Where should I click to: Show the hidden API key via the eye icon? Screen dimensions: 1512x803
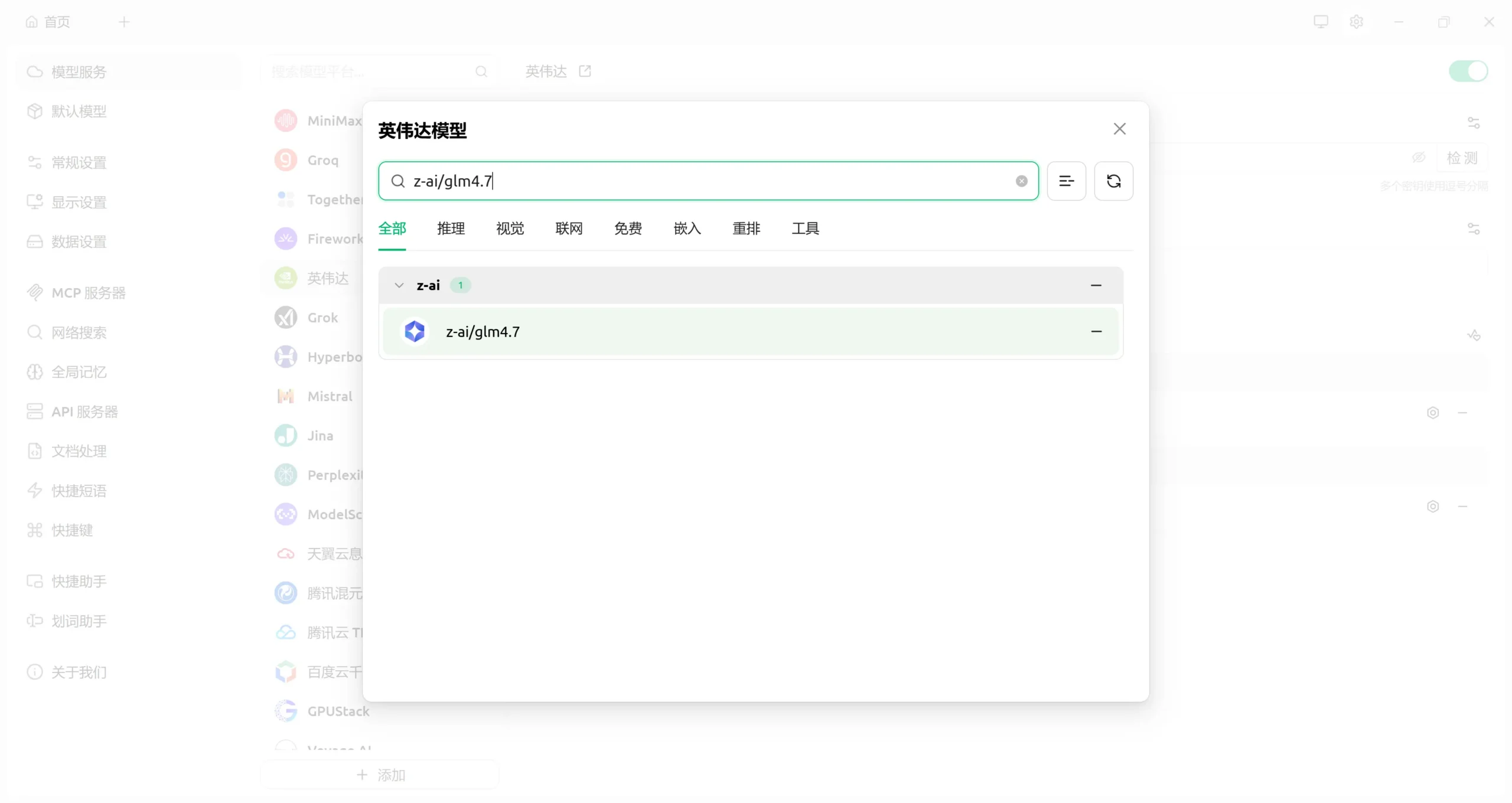[x=1419, y=158]
